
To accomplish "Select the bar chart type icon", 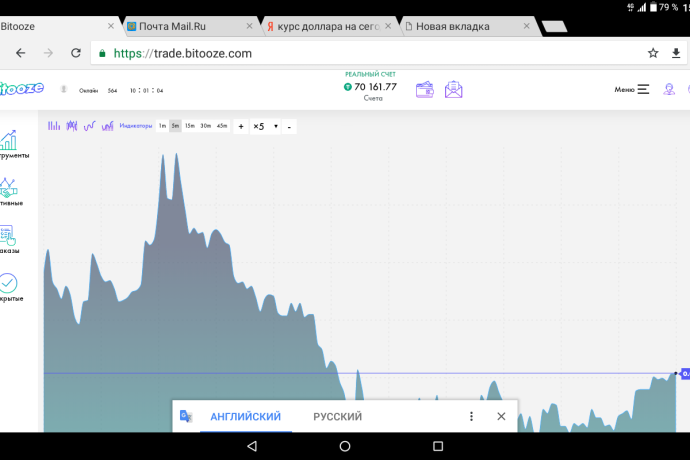I will (54, 126).
